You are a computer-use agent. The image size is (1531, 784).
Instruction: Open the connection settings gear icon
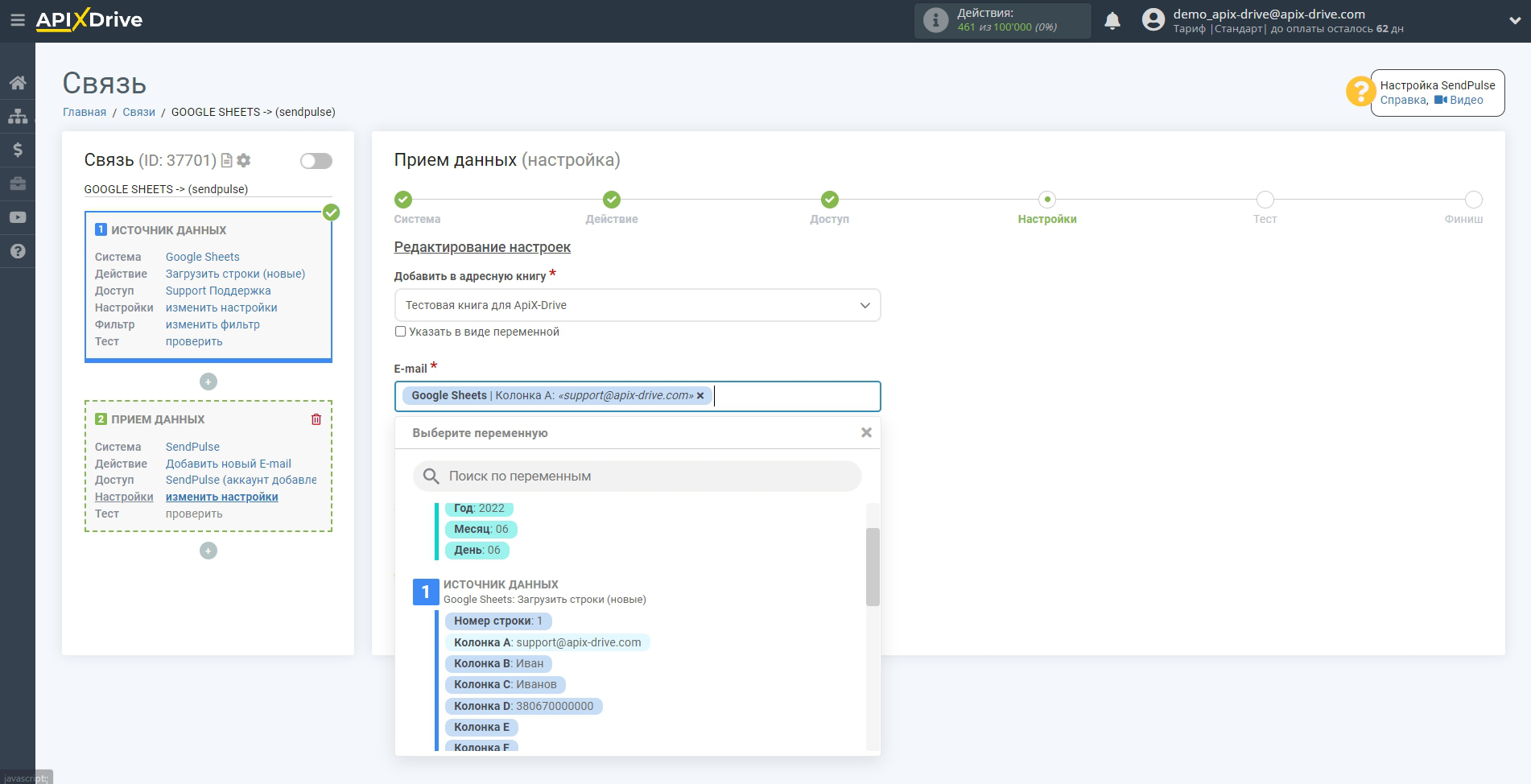click(244, 160)
